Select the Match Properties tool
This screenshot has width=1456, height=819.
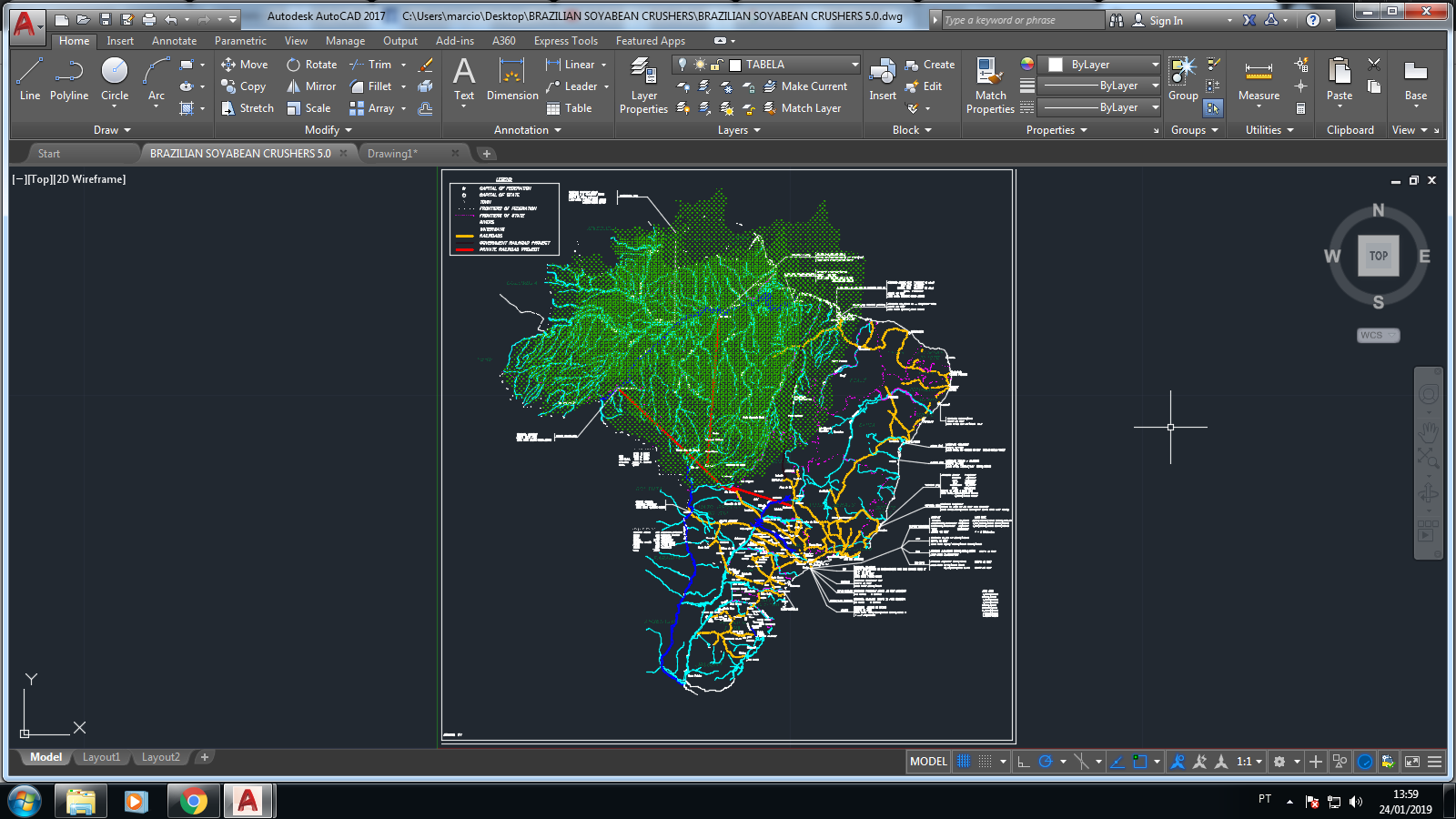pyautogui.click(x=990, y=86)
